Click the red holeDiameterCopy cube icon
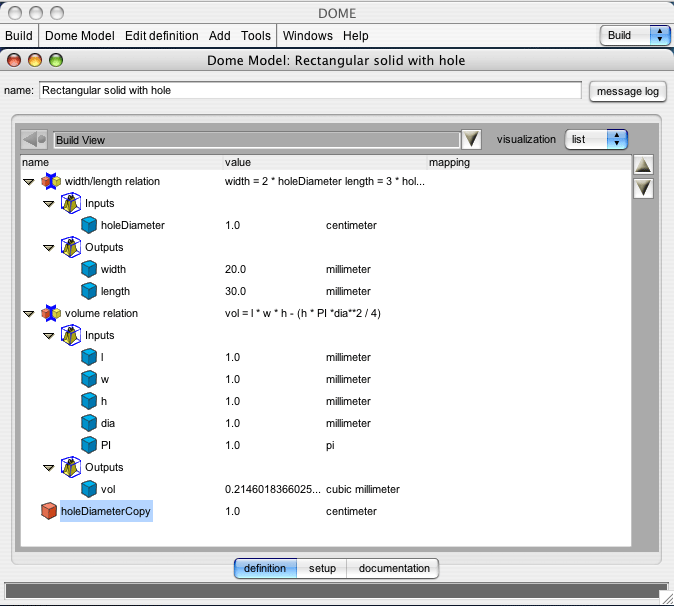674x606 pixels. point(49,511)
